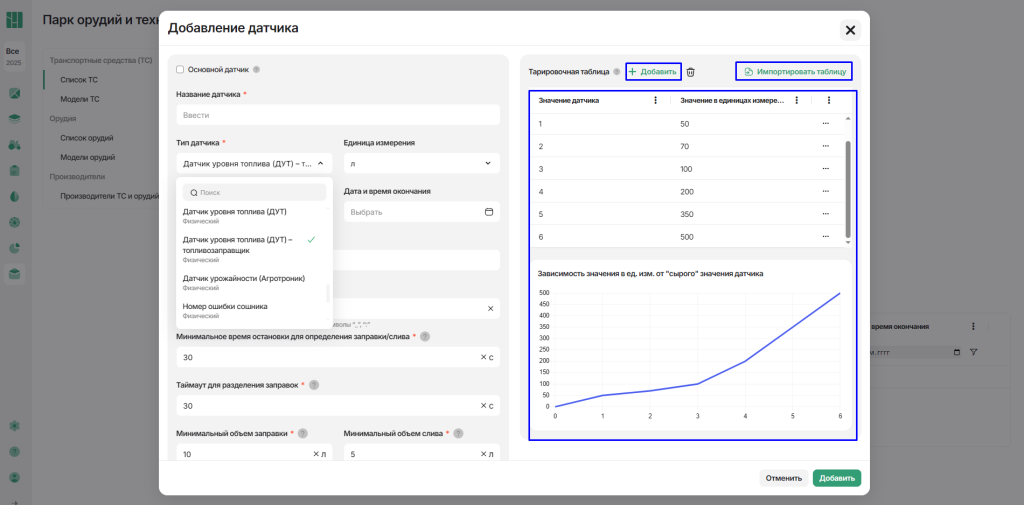The height and width of the screenshot is (505, 1024).
Task: Choose Номер ошибки сошника from list
Action: [x=225, y=306]
